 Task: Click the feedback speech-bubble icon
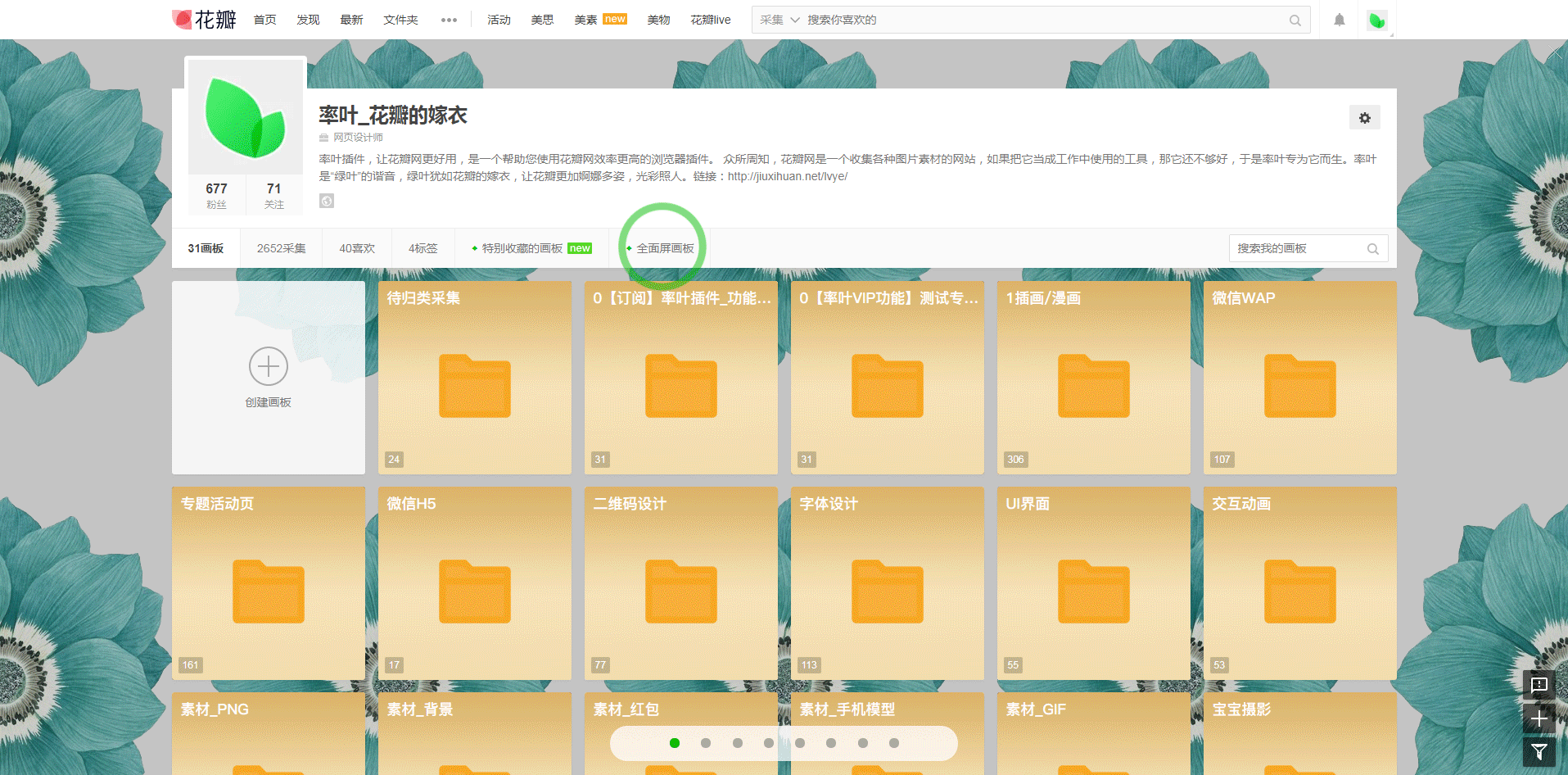pyautogui.click(x=1539, y=684)
